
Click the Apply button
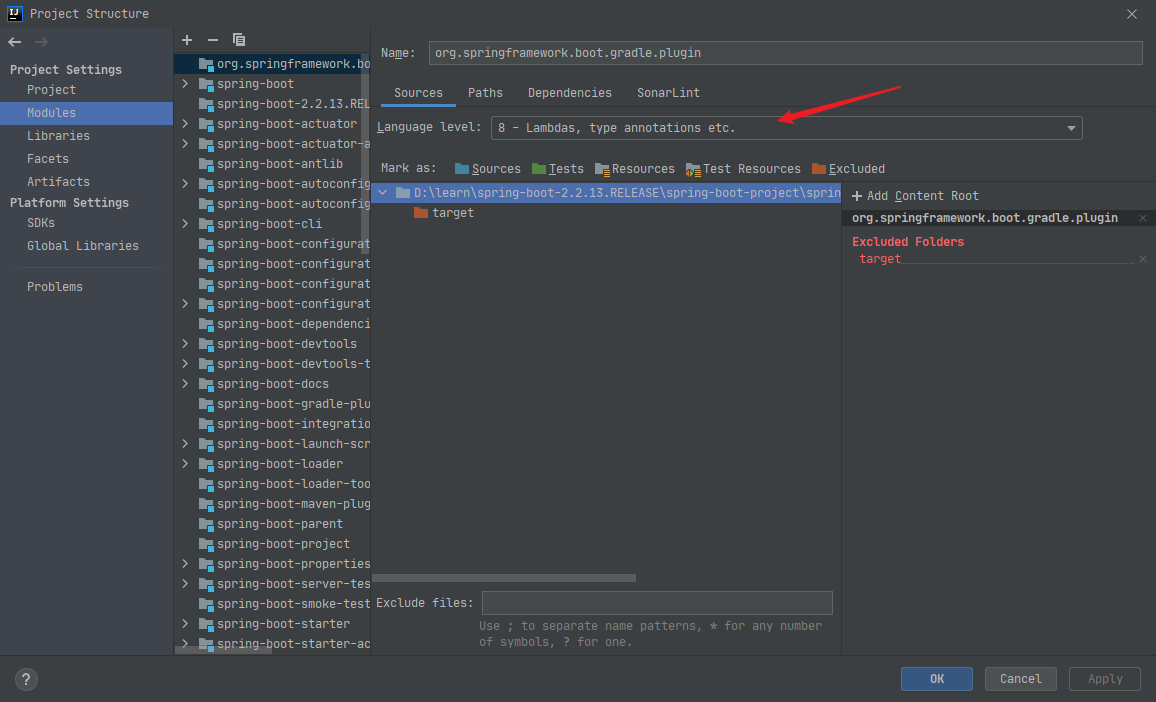pyautogui.click(x=1104, y=678)
